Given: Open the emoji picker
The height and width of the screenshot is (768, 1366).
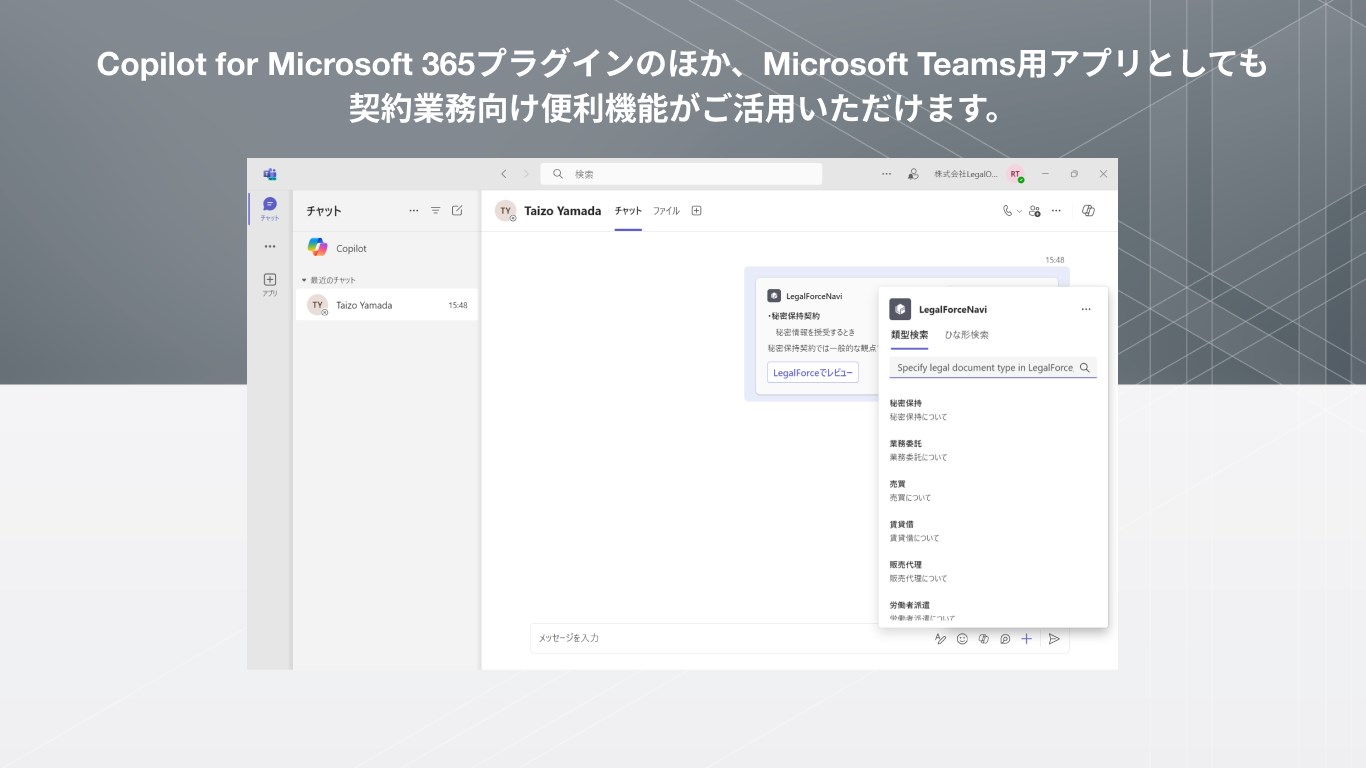Looking at the screenshot, I should 962,638.
